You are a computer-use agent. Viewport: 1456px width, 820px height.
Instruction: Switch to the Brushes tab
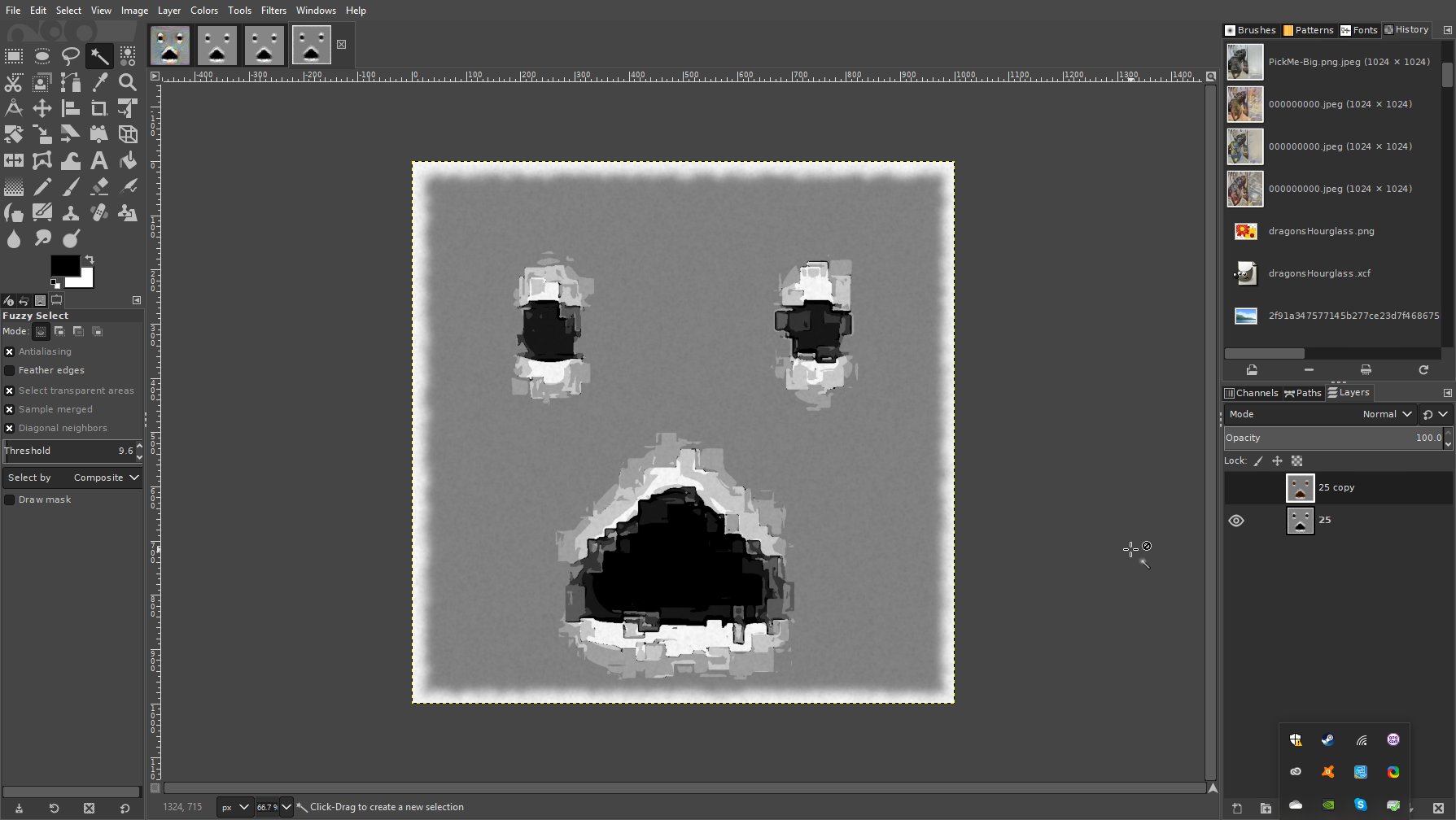[1250, 30]
